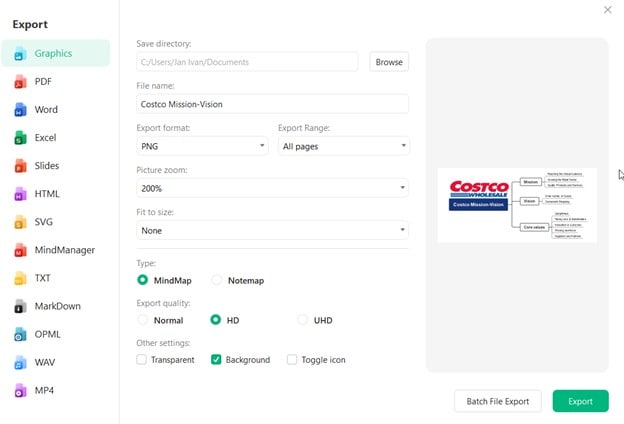This screenshot has height=424, width=624.
Task: Click the MindManager format icon
Action: pyautogui.click(x=21, y=250)
